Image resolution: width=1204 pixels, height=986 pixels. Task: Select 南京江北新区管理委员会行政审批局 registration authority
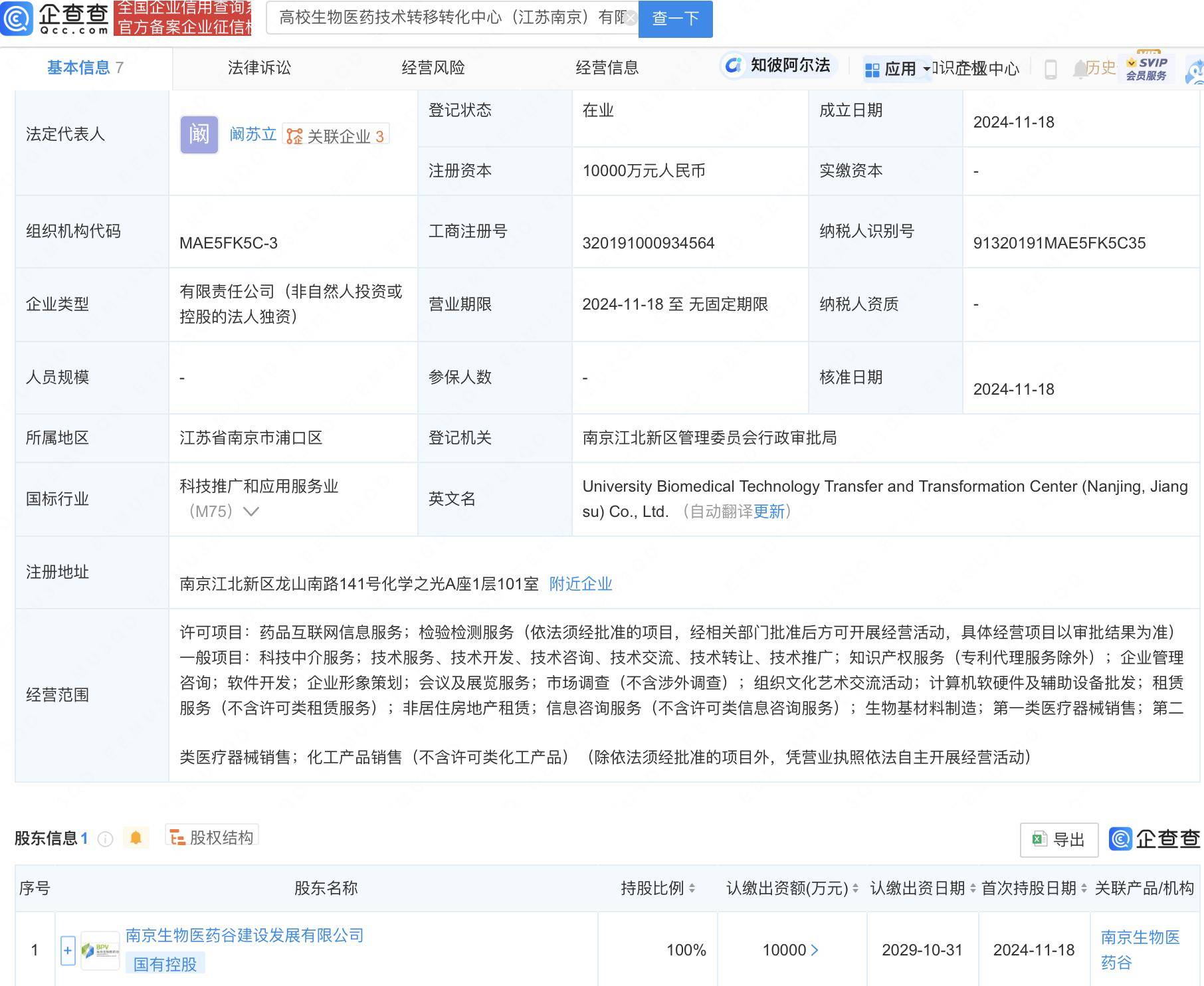pyautogui.click(x=710, y=438)
